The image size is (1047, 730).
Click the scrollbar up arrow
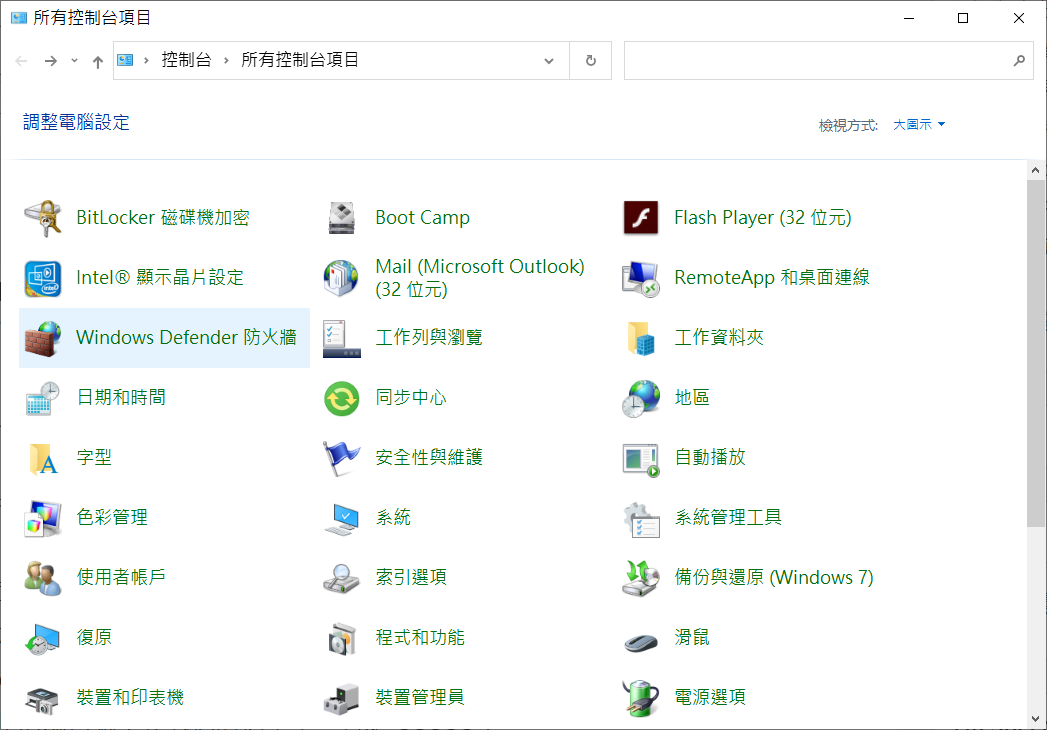click(x=1036, y=170)
